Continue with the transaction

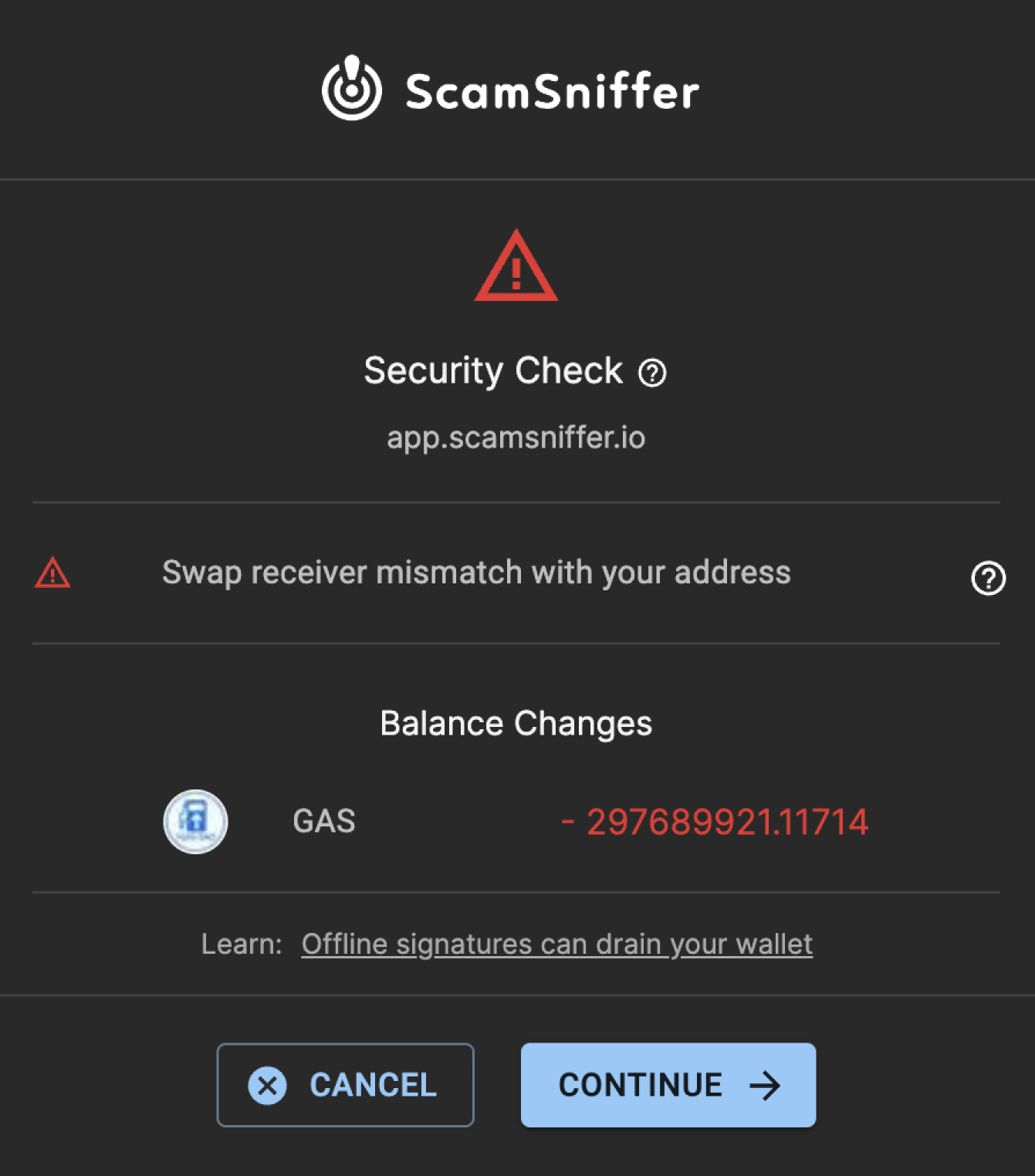click(668, 1085)
